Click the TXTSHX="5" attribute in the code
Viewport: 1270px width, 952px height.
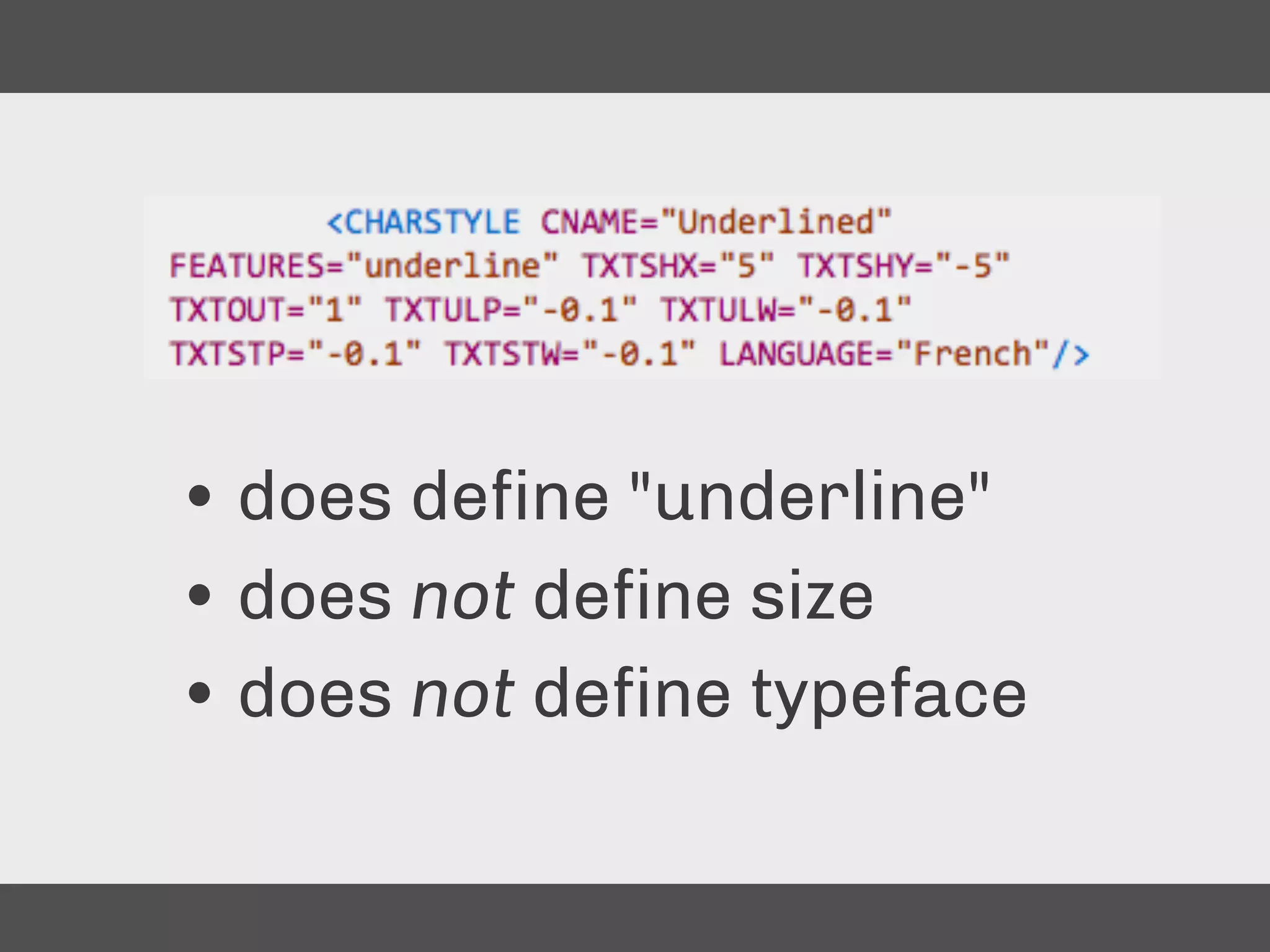pos(678,266)
